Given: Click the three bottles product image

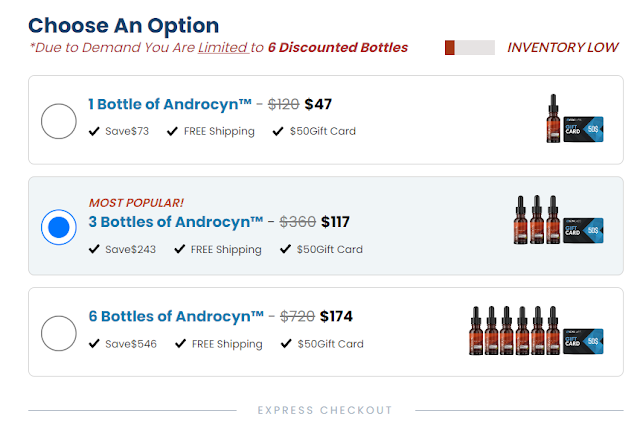Looking at the screenshot, I should pos(538,220).
